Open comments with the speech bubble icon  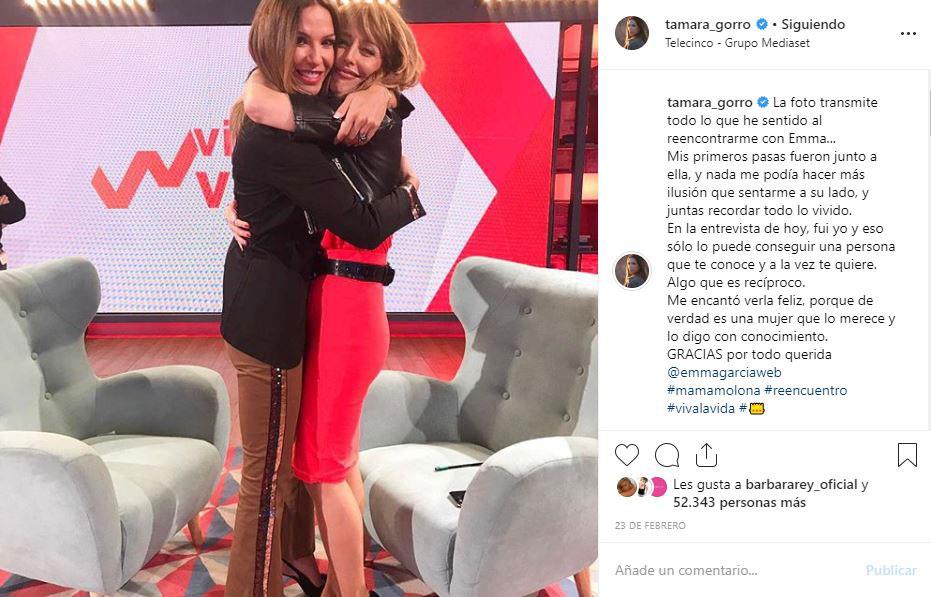tap(667, 455)
